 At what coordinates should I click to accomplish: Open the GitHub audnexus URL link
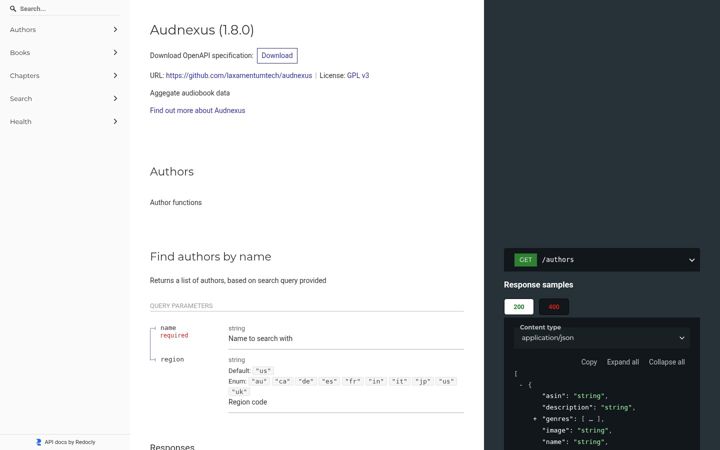pyautogui.click(x=239, y=75)
